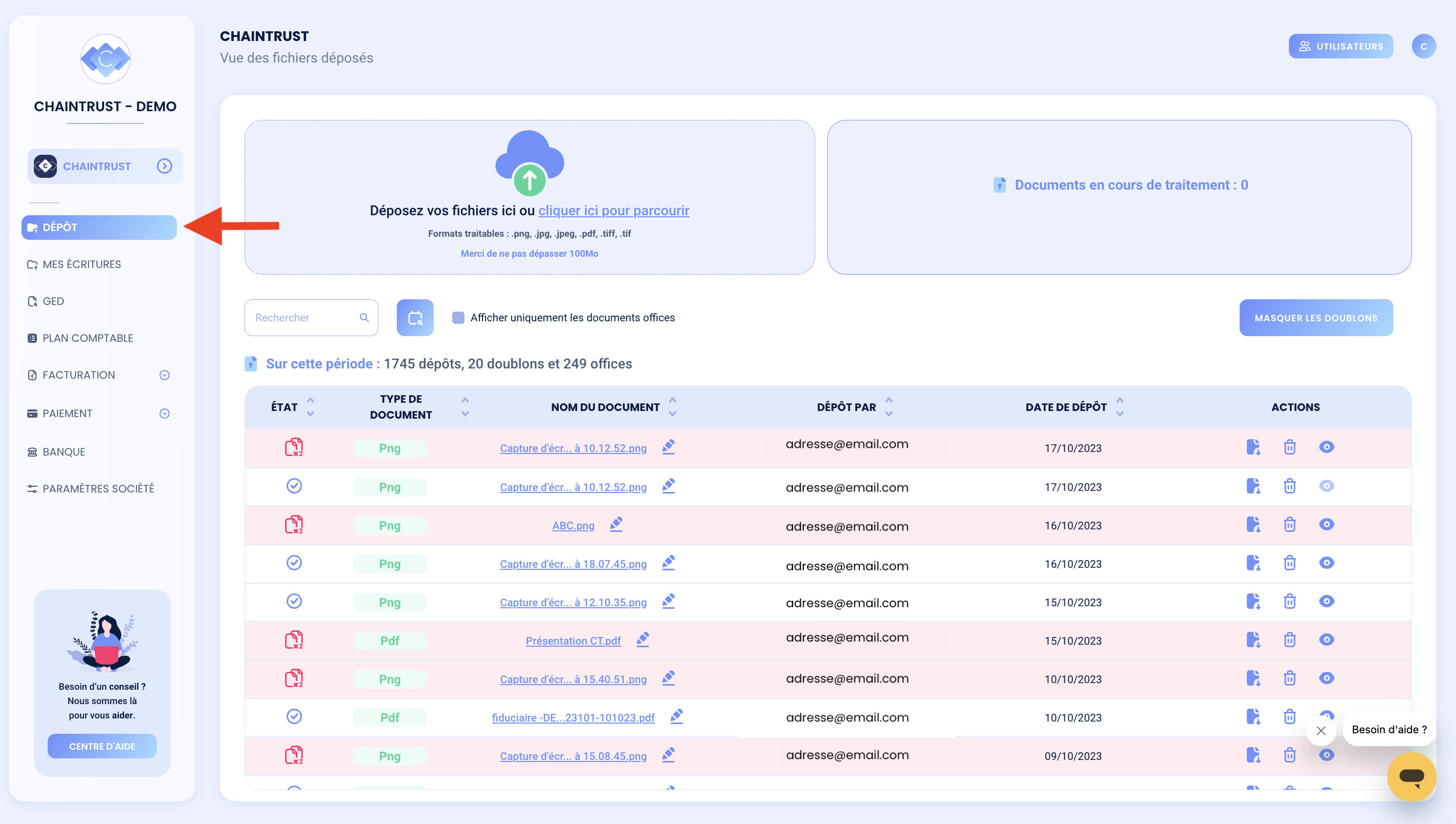Click the cliquer ici pour parcourir link
This screenshot has width=1456, height=824.
coord(614,211)
